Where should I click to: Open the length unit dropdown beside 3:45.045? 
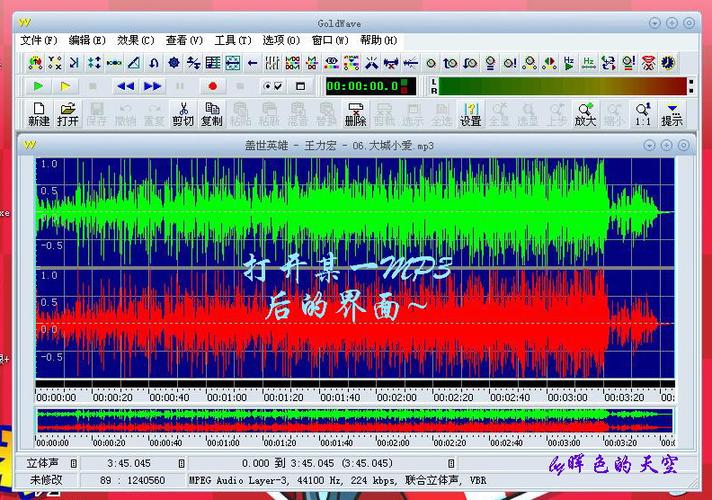[181, 463]
